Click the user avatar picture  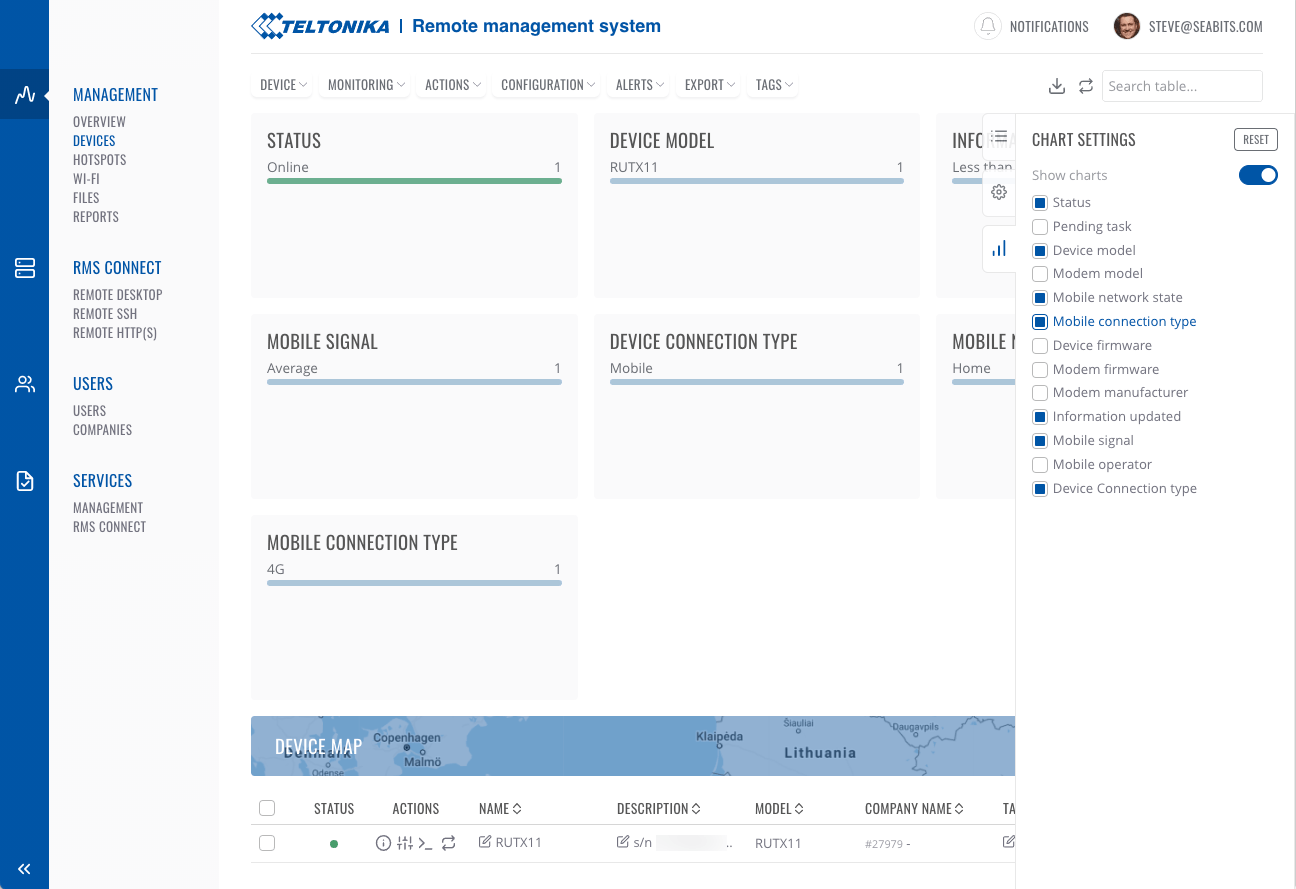point(1127,26)
